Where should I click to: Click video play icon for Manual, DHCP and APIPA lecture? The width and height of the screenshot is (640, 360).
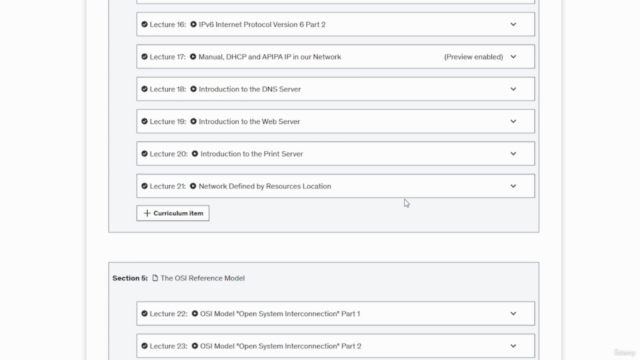click(x=193, y=57)
